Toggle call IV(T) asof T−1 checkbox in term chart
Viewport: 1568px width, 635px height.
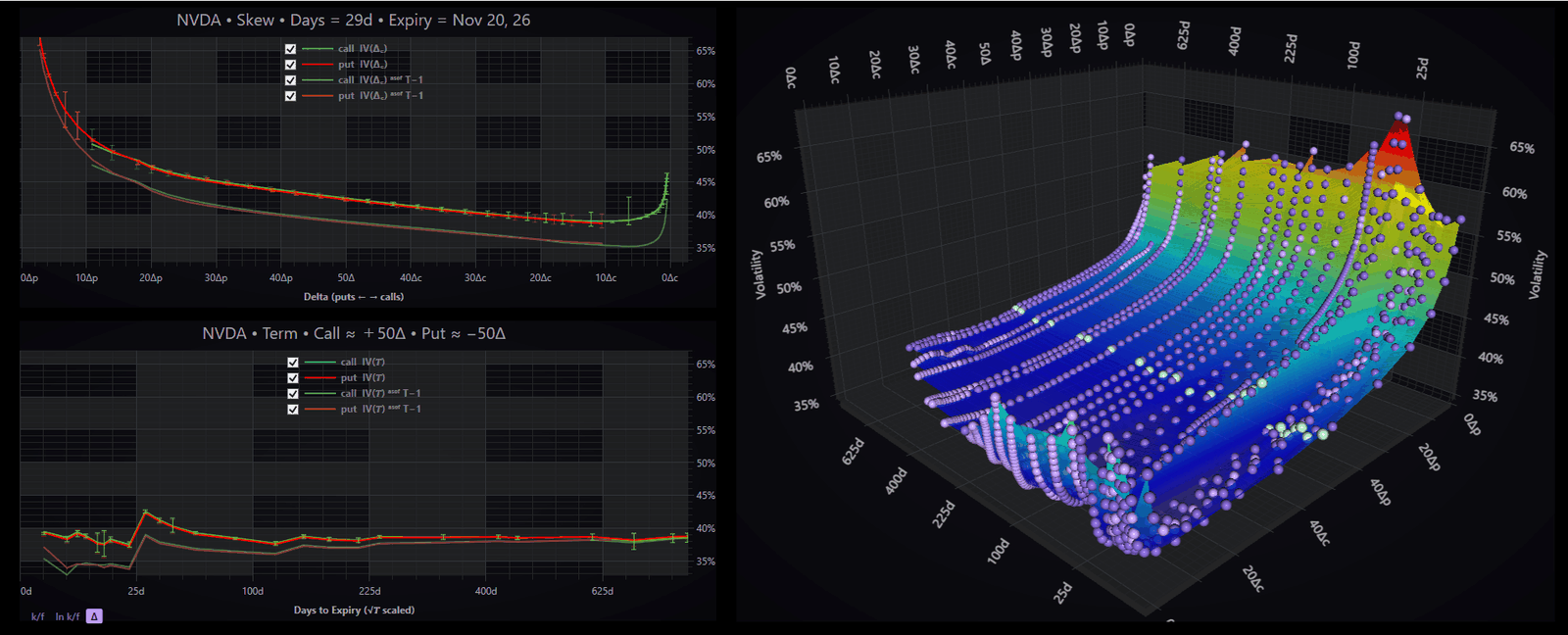(293, 394)
